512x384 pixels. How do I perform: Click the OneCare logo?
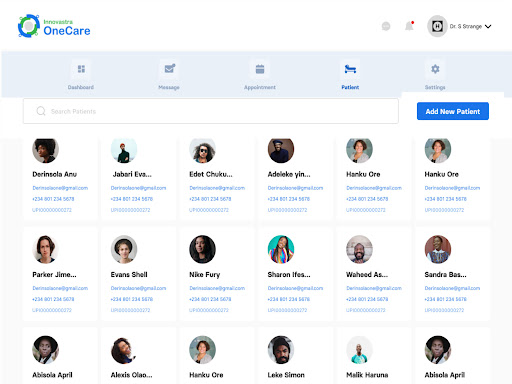point(54,26)
